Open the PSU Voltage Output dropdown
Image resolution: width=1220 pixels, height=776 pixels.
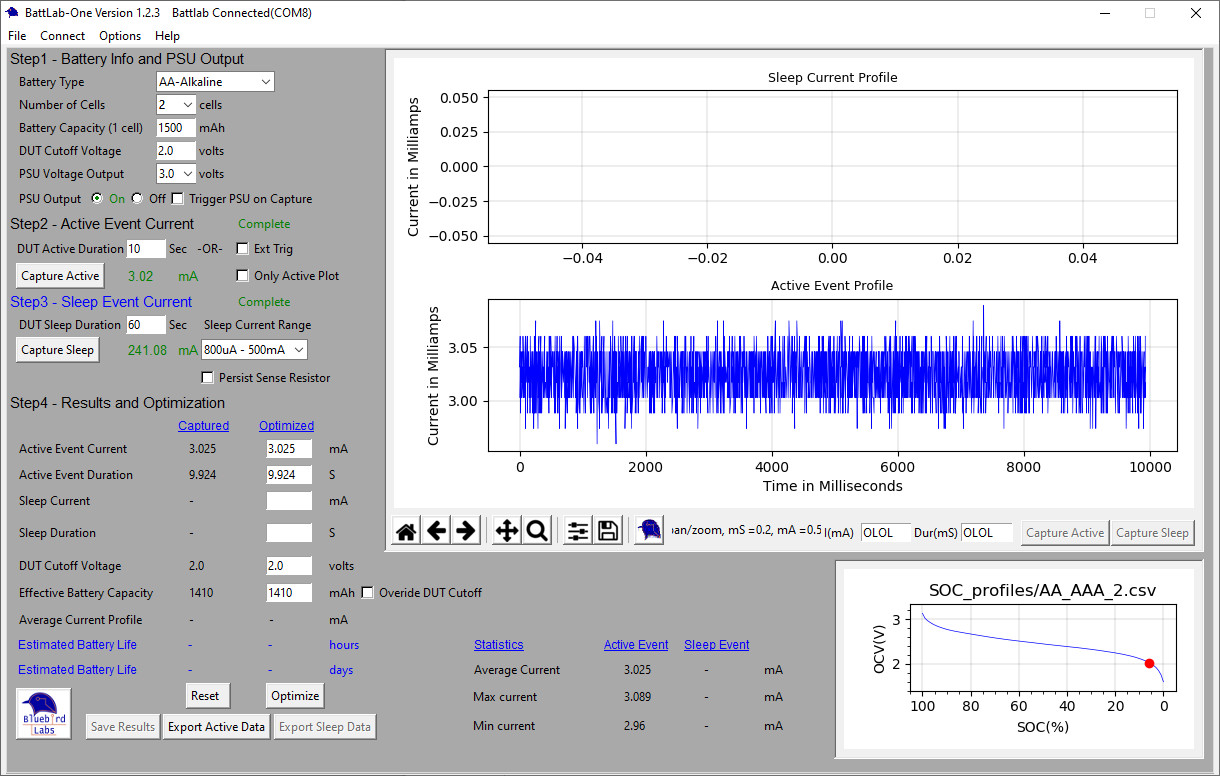pyautogui.click(x=176, y=174)
